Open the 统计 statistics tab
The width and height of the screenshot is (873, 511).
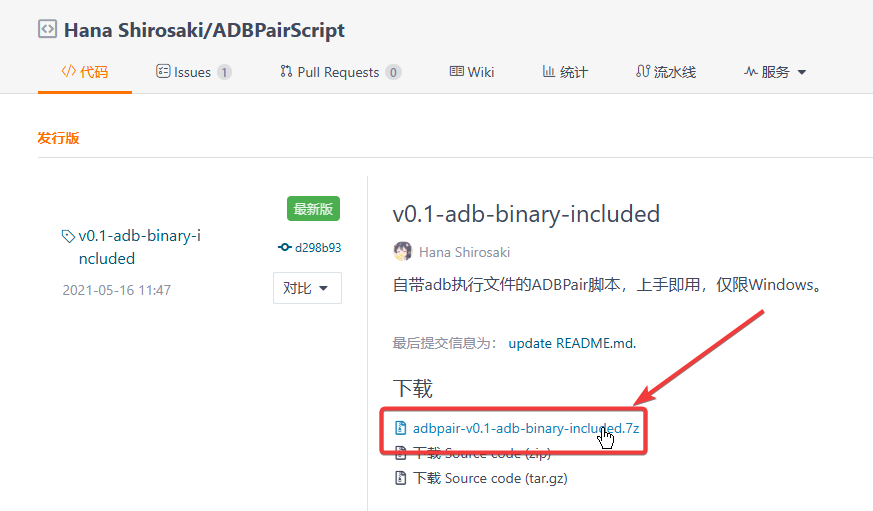(565, 72)
